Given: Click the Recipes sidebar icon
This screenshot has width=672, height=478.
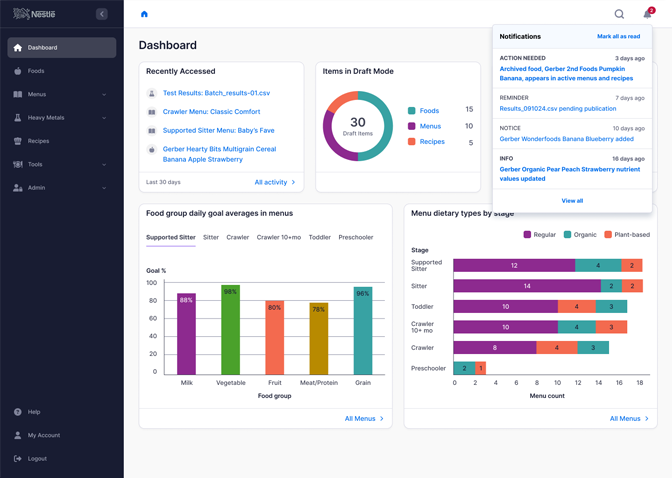Looking at the screenshot, I should point(18,141).
